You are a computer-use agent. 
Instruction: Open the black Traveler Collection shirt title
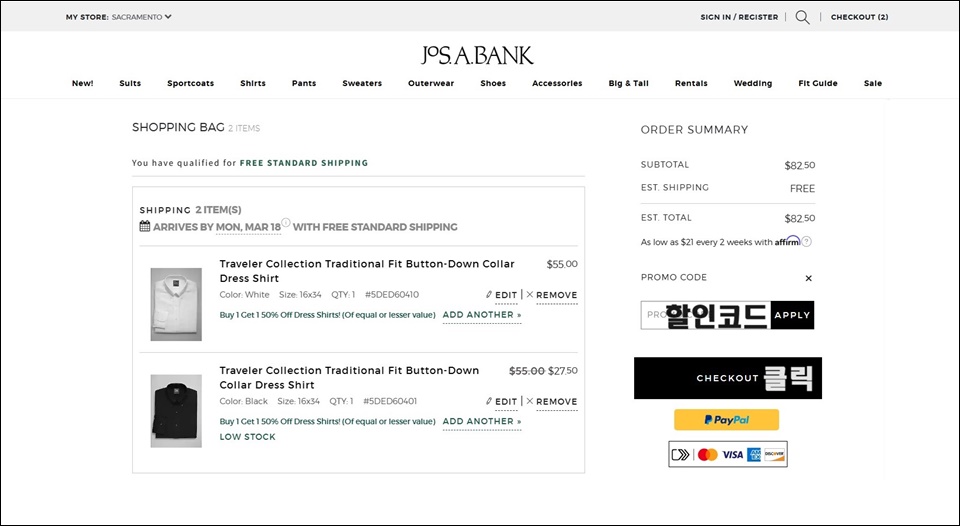[x=349, y=377]
